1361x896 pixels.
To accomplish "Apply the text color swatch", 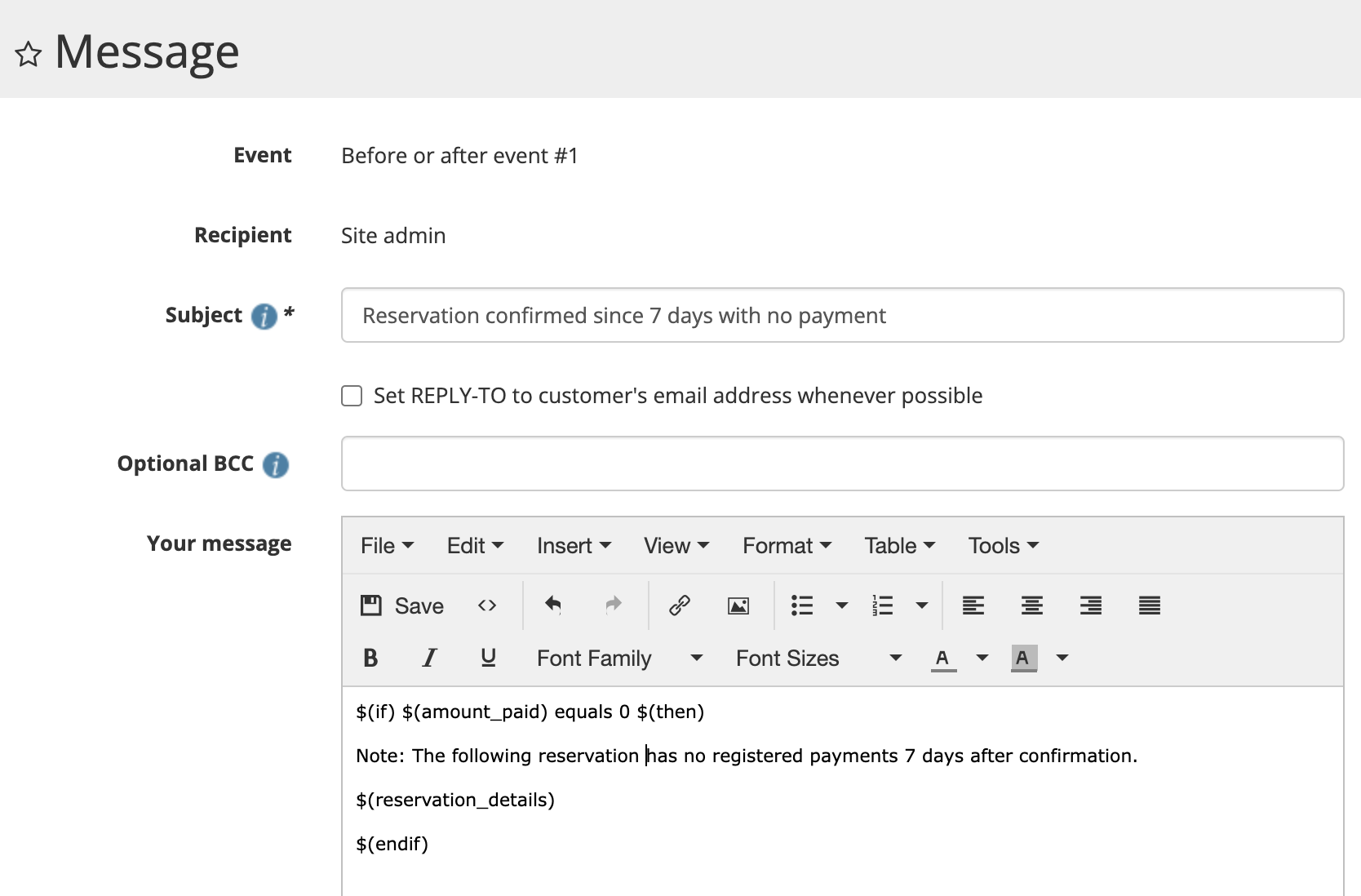I will click(x=942, y=658).
